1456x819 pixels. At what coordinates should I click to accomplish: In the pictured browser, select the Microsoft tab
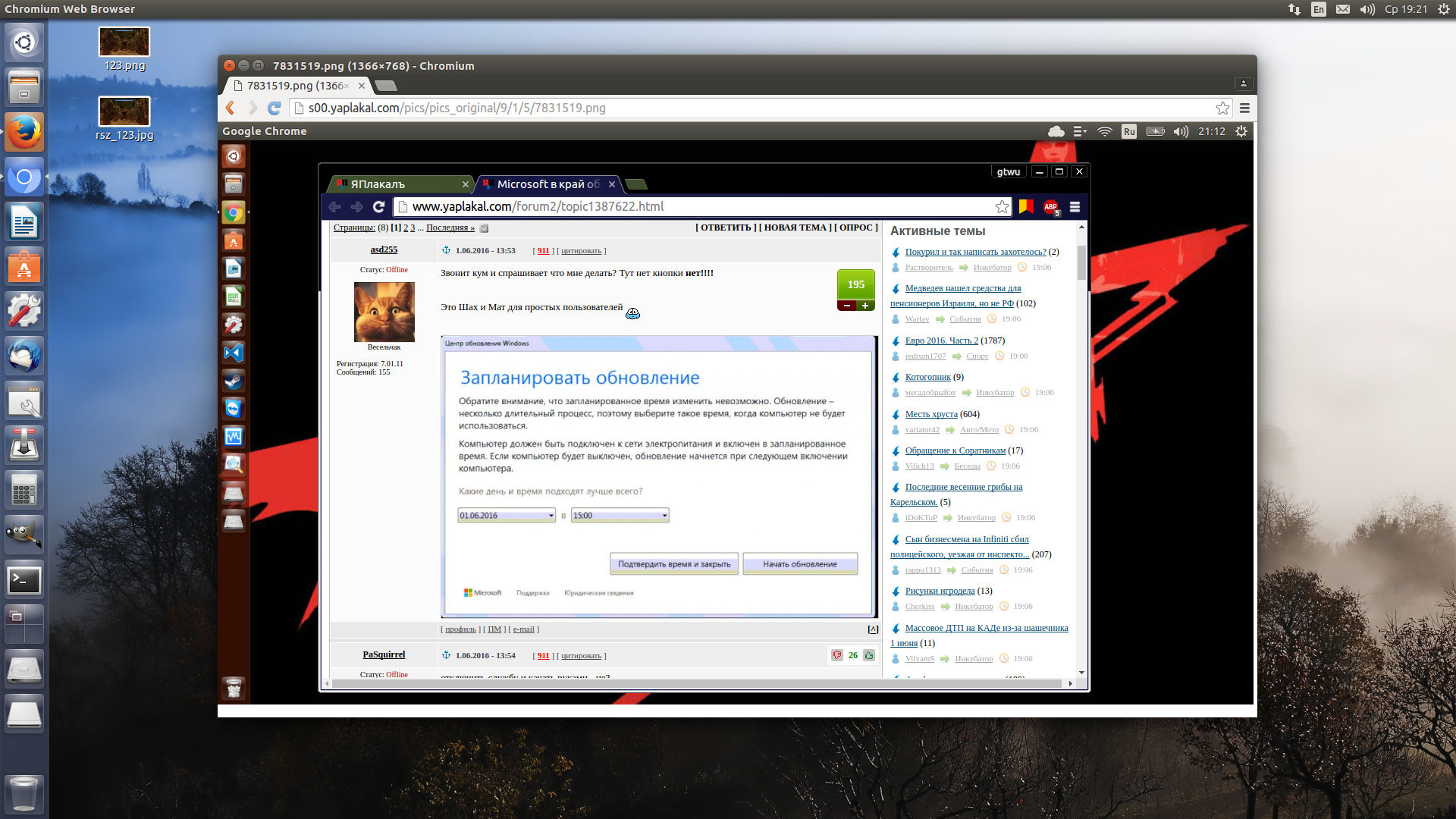tap(548, 184)
